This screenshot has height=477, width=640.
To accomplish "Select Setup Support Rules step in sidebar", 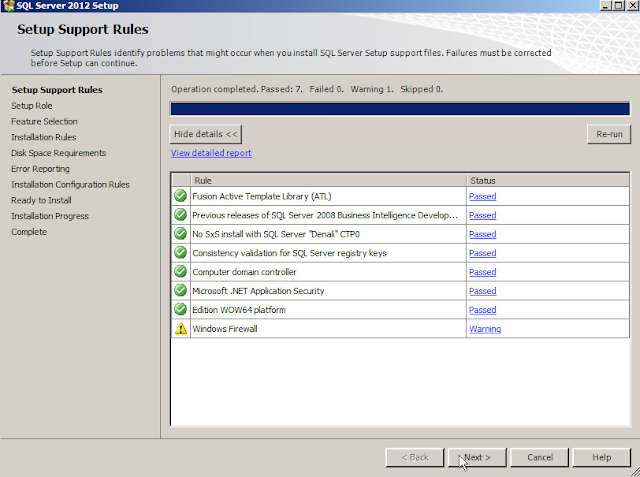I will pos(57,90).
